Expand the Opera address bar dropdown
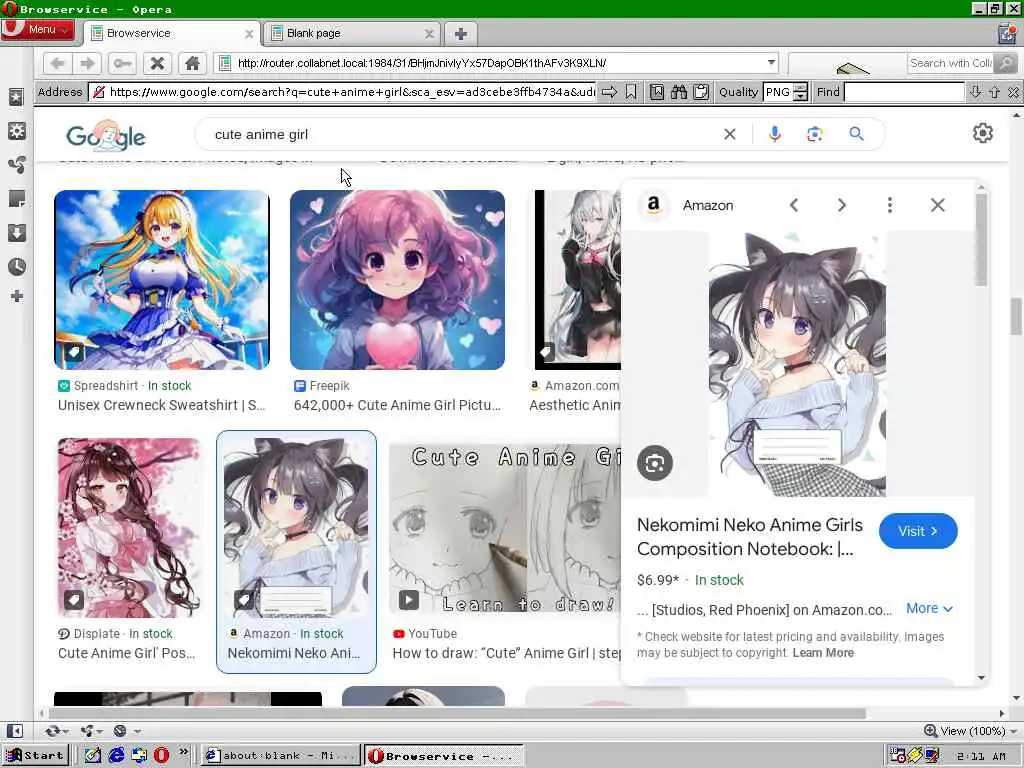Viewport: 1024px width, 768px height. [x=771, y=63]
